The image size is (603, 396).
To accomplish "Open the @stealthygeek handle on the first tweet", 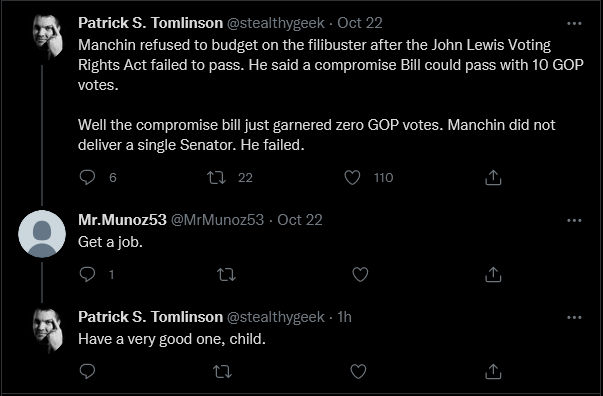I will pyautogui.click(x=276, y=23).
